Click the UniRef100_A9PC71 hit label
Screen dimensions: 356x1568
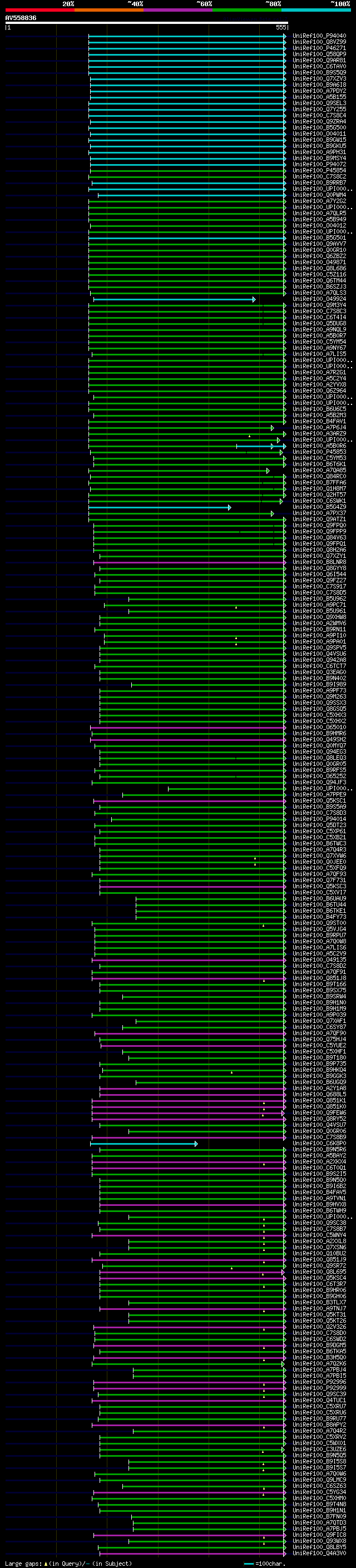click(319, 605)
